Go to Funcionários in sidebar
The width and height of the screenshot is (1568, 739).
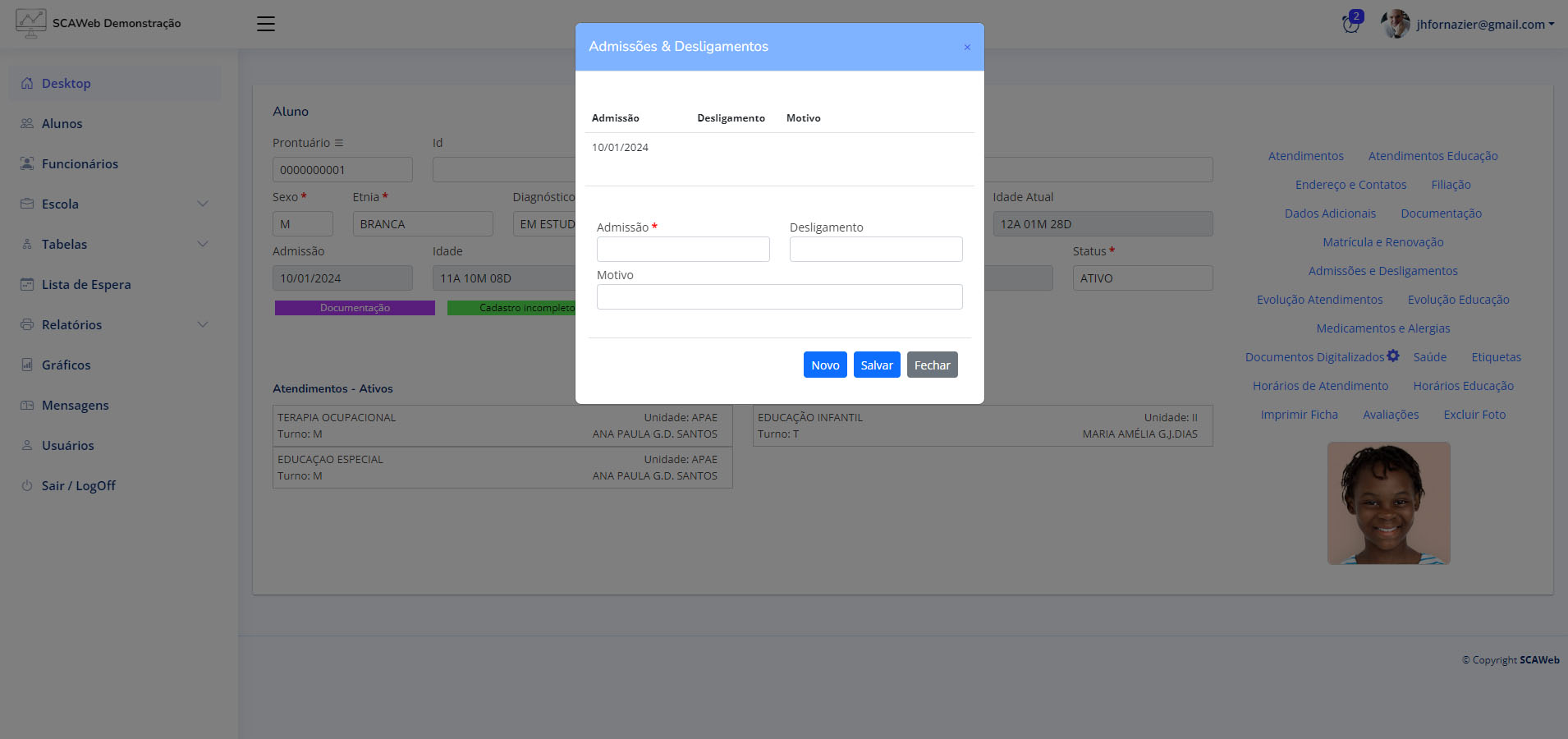[x=80, y=163]
